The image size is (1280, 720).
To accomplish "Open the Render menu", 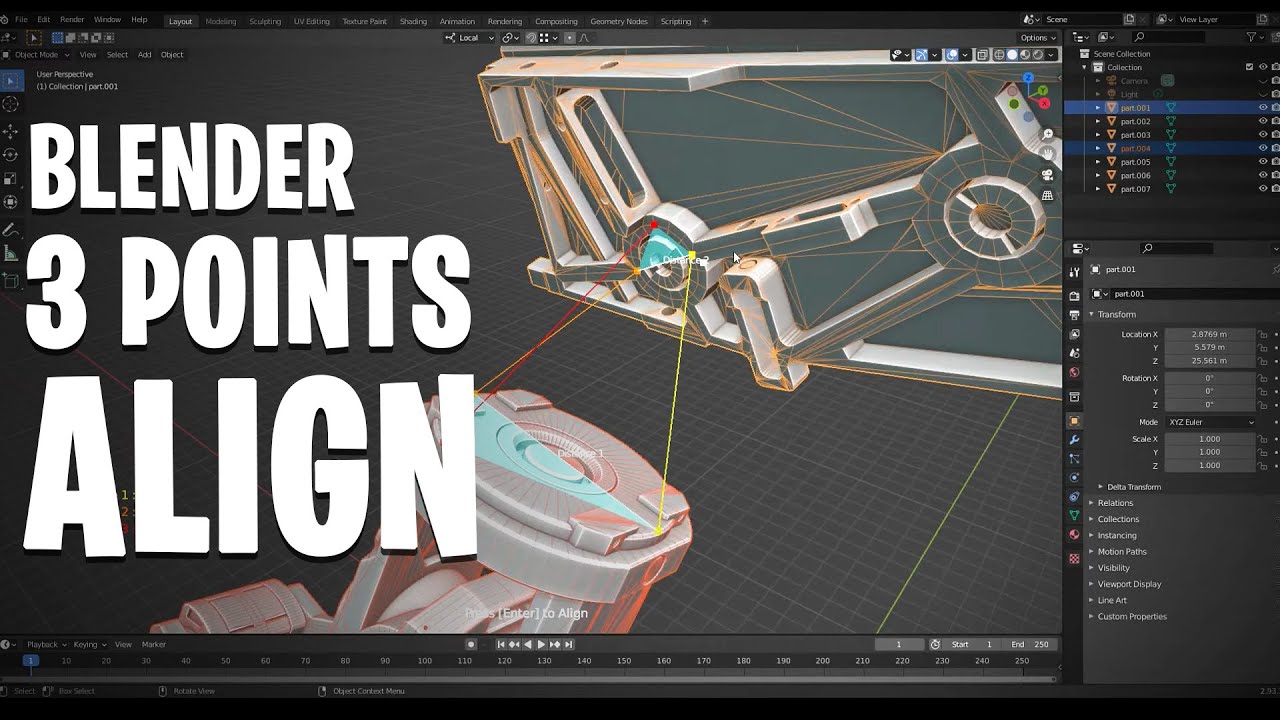I will tap(72, 20).
